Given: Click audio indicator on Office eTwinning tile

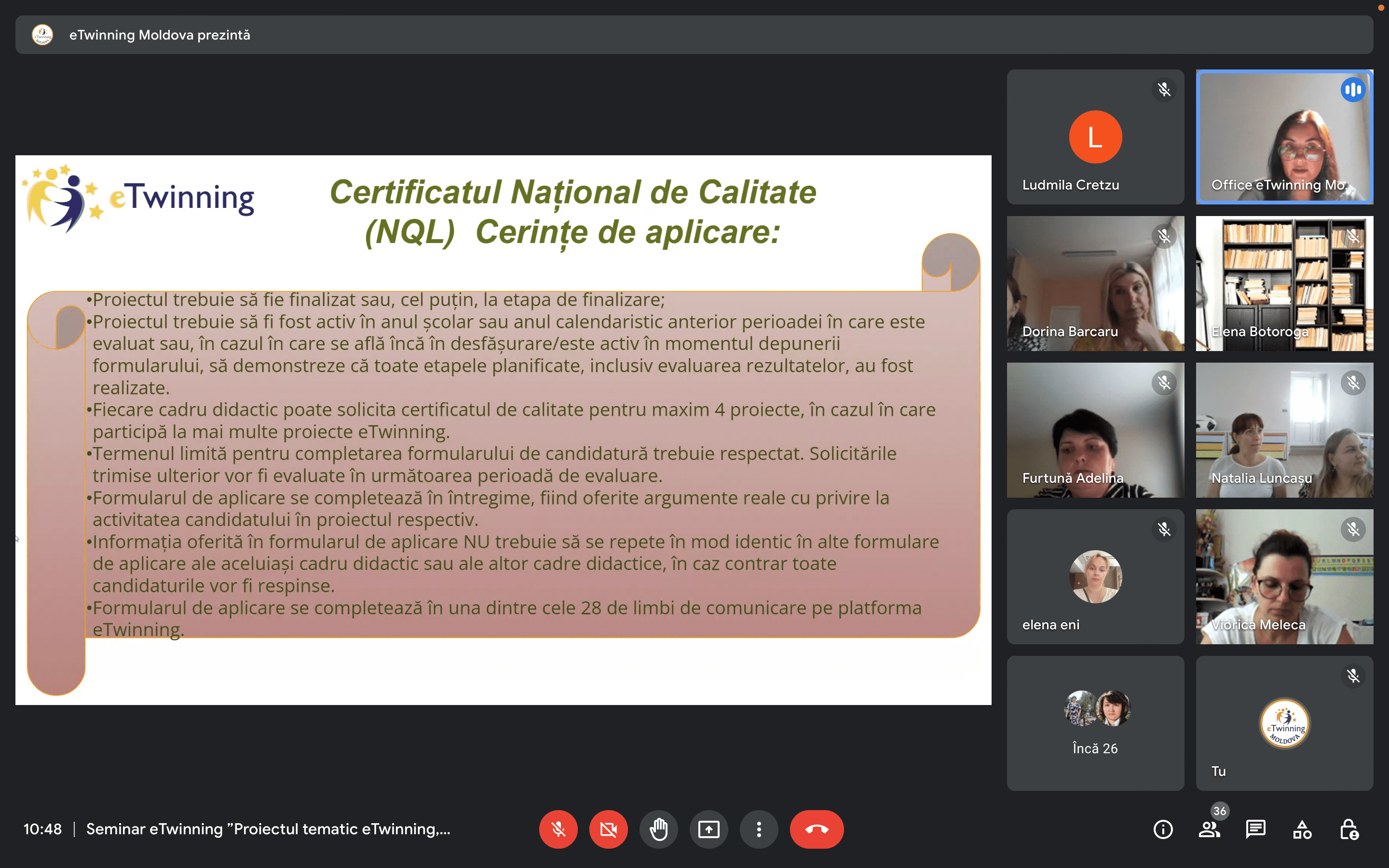Looking at the screenshot, I should 1353,90.
